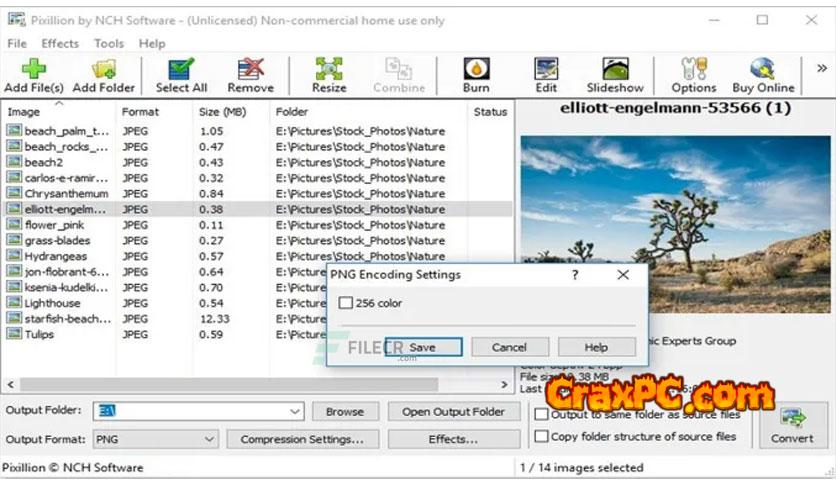Open the Tools menu
The width and height of the screenshot is (836, 484).
pos(109,44)
